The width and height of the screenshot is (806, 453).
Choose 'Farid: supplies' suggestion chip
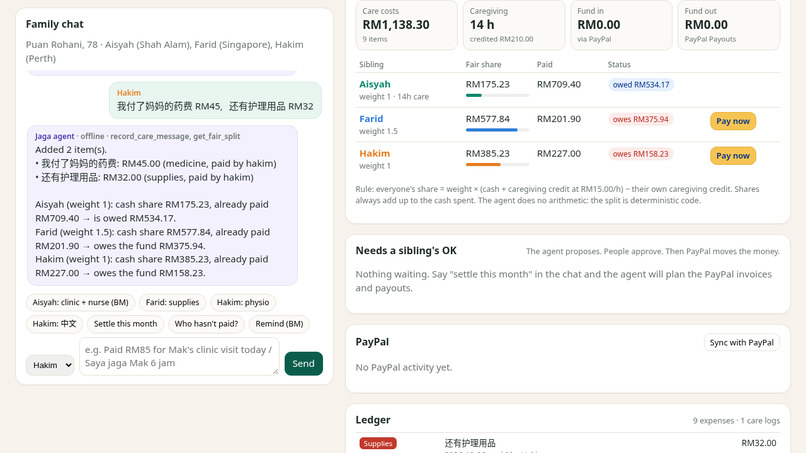(172, 302)
